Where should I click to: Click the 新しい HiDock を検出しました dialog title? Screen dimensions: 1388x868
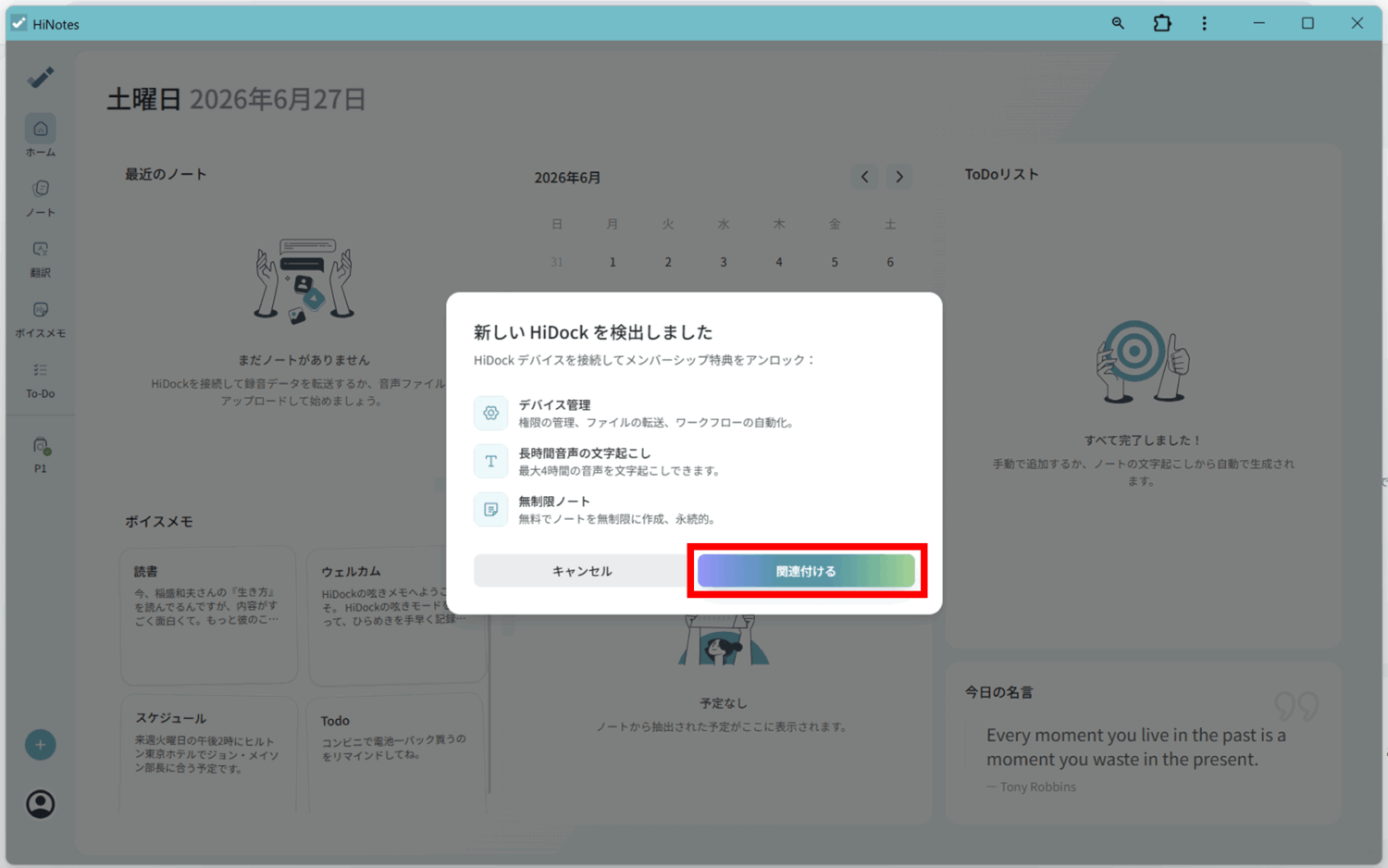(593, 332)
